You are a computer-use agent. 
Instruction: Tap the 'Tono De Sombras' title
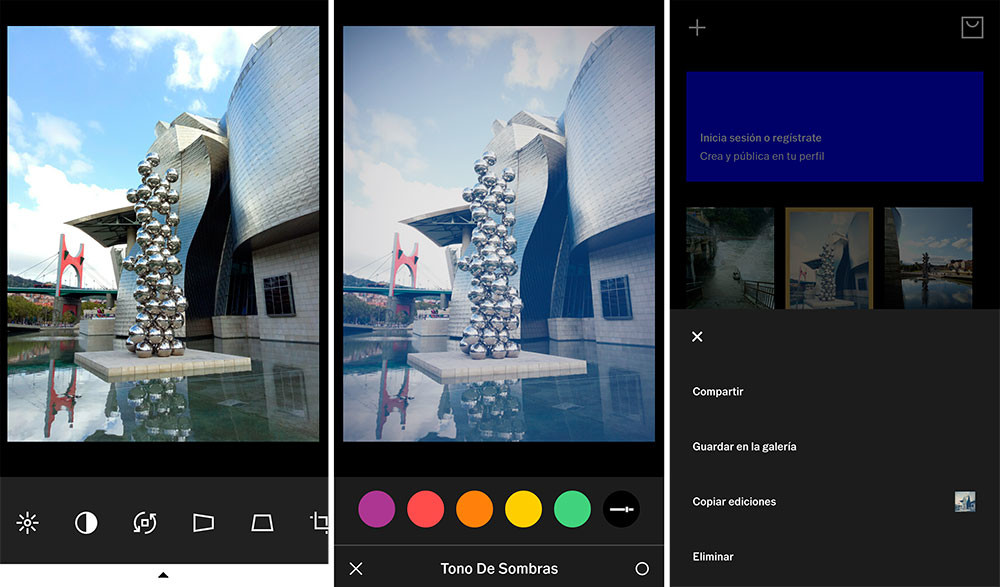tap(499, 568)
